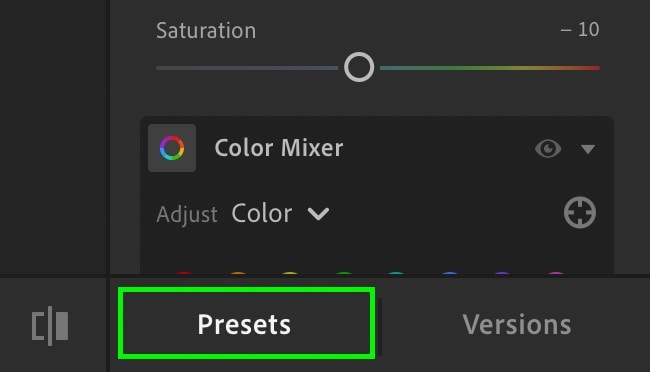Collapse the Color Mixer panel with the triangle
Viewport: 650px width, 372px height.
[588, 149]
